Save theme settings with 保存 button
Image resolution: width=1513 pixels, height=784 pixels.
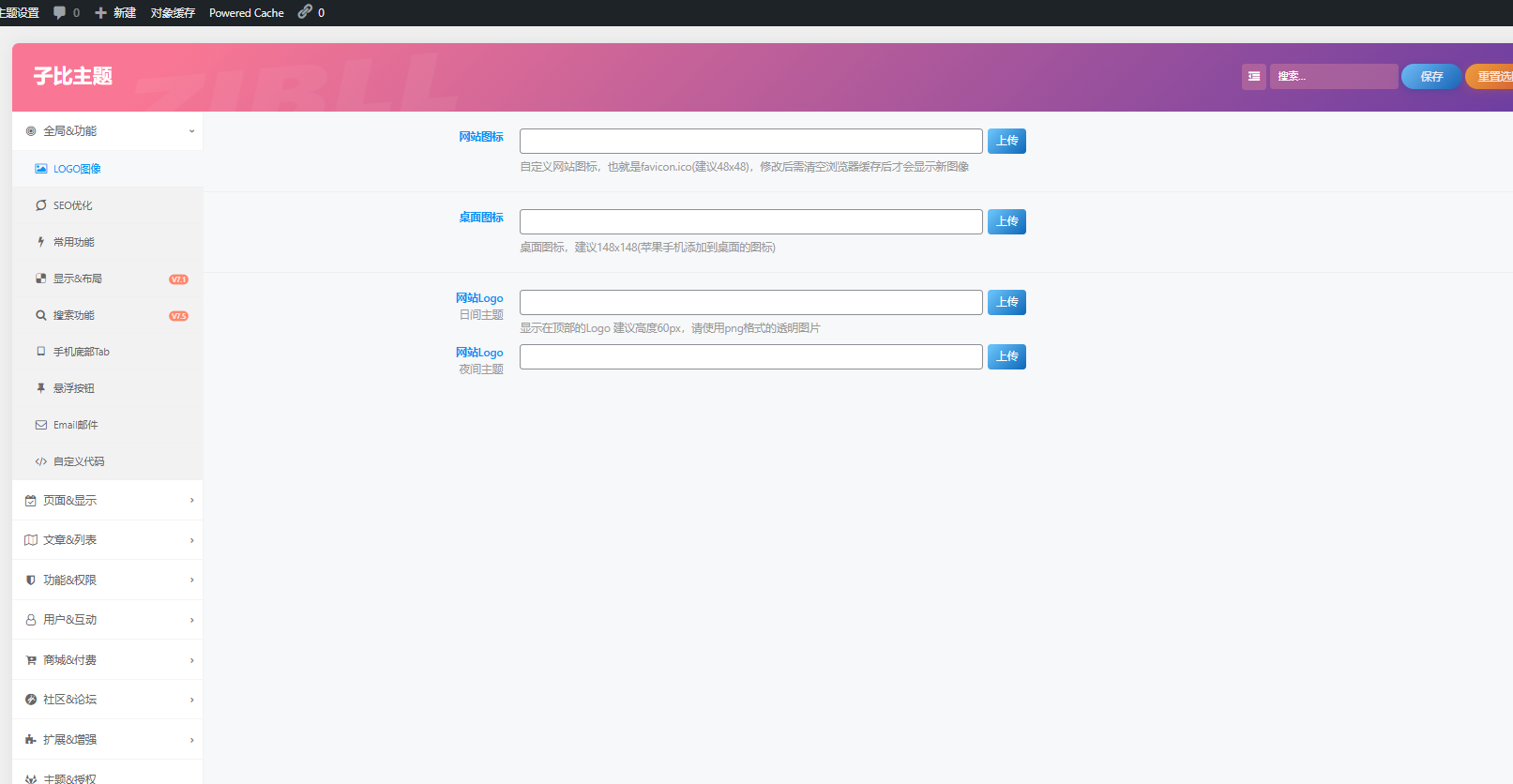(x=1431, y=77)
